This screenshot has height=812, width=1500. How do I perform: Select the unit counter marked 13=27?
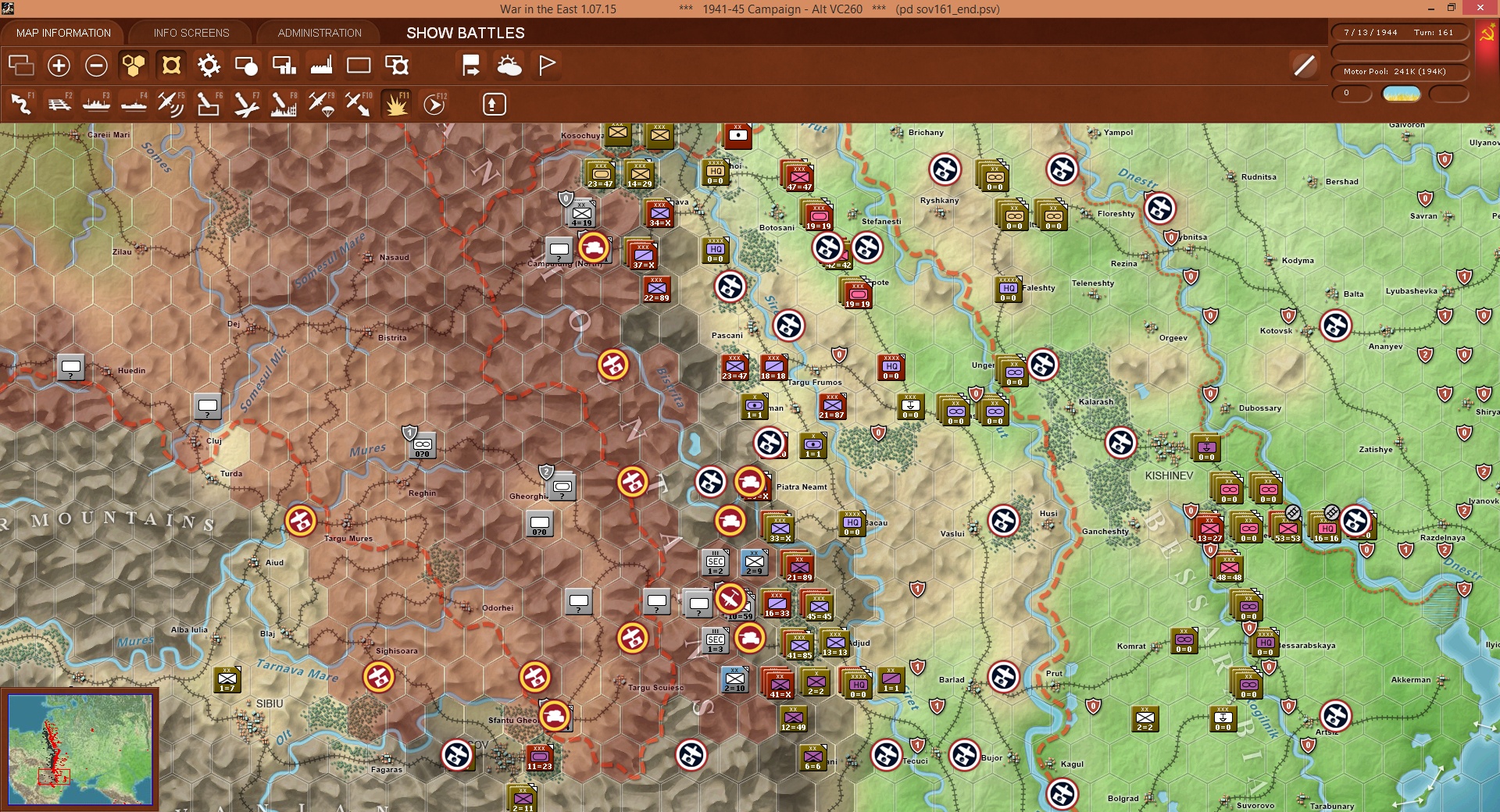[x=1209, y=529]
